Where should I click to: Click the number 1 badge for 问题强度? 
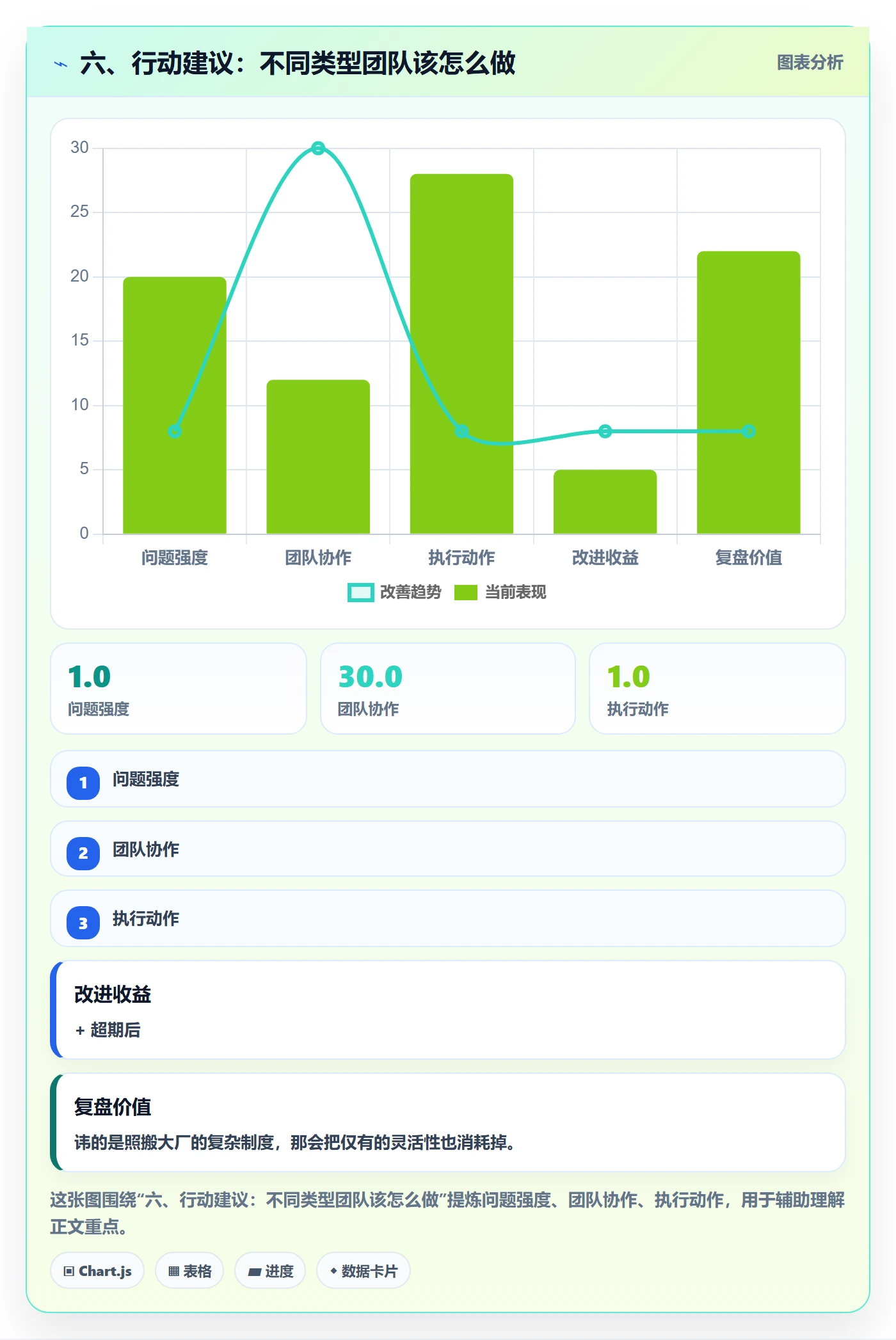(x=83, y=783)
